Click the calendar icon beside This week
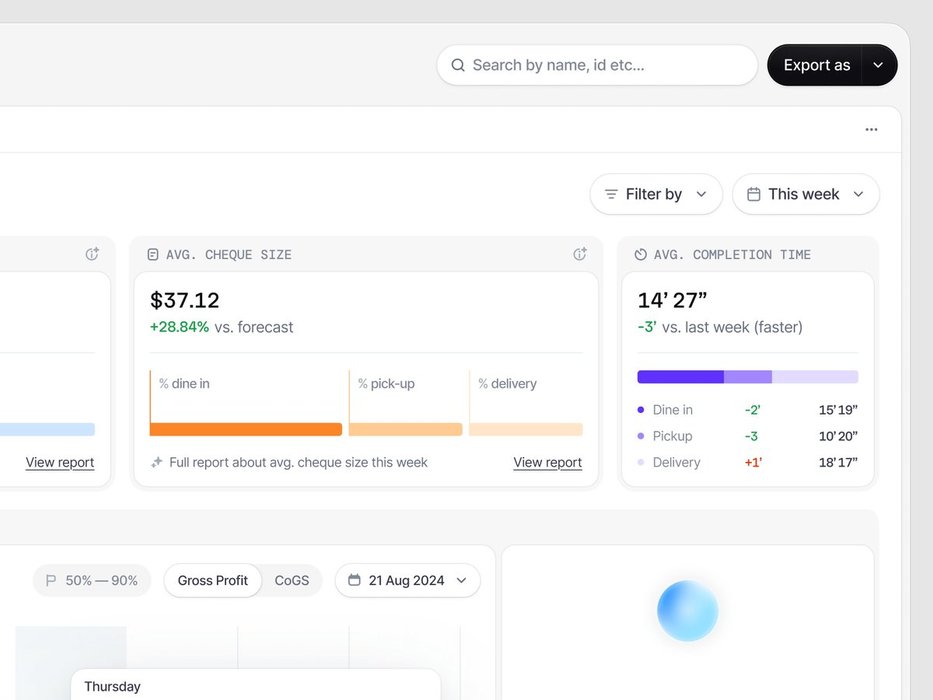 pyautogui.click(x=753, y=194)
